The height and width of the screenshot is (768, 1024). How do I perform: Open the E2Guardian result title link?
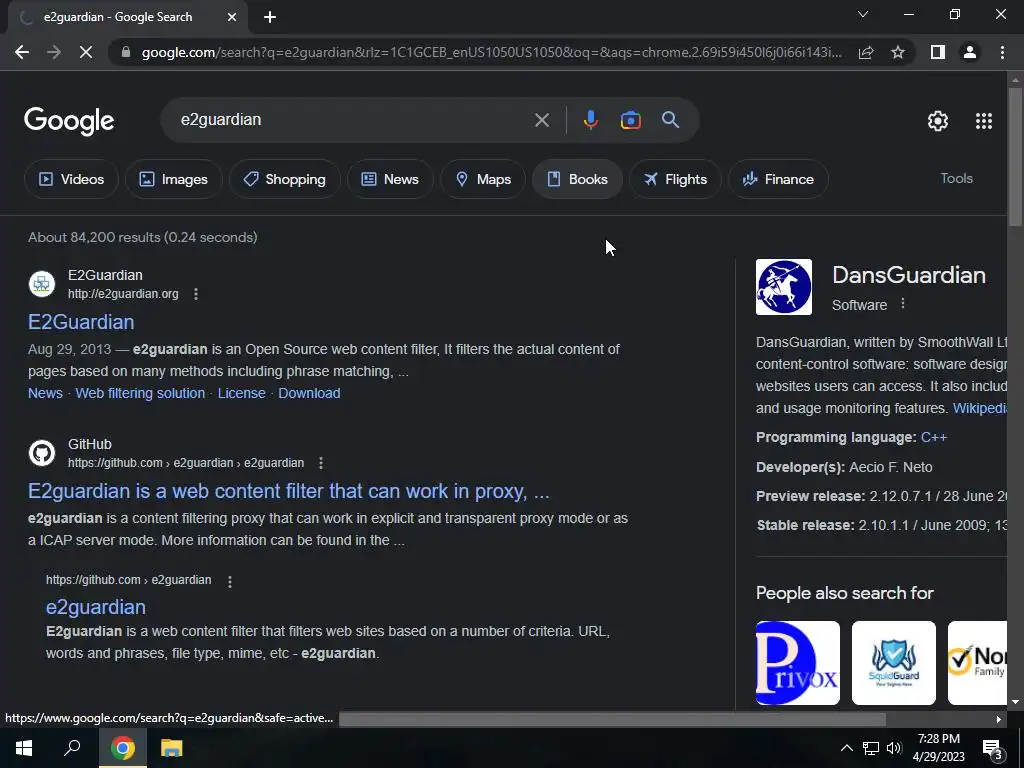81,322
